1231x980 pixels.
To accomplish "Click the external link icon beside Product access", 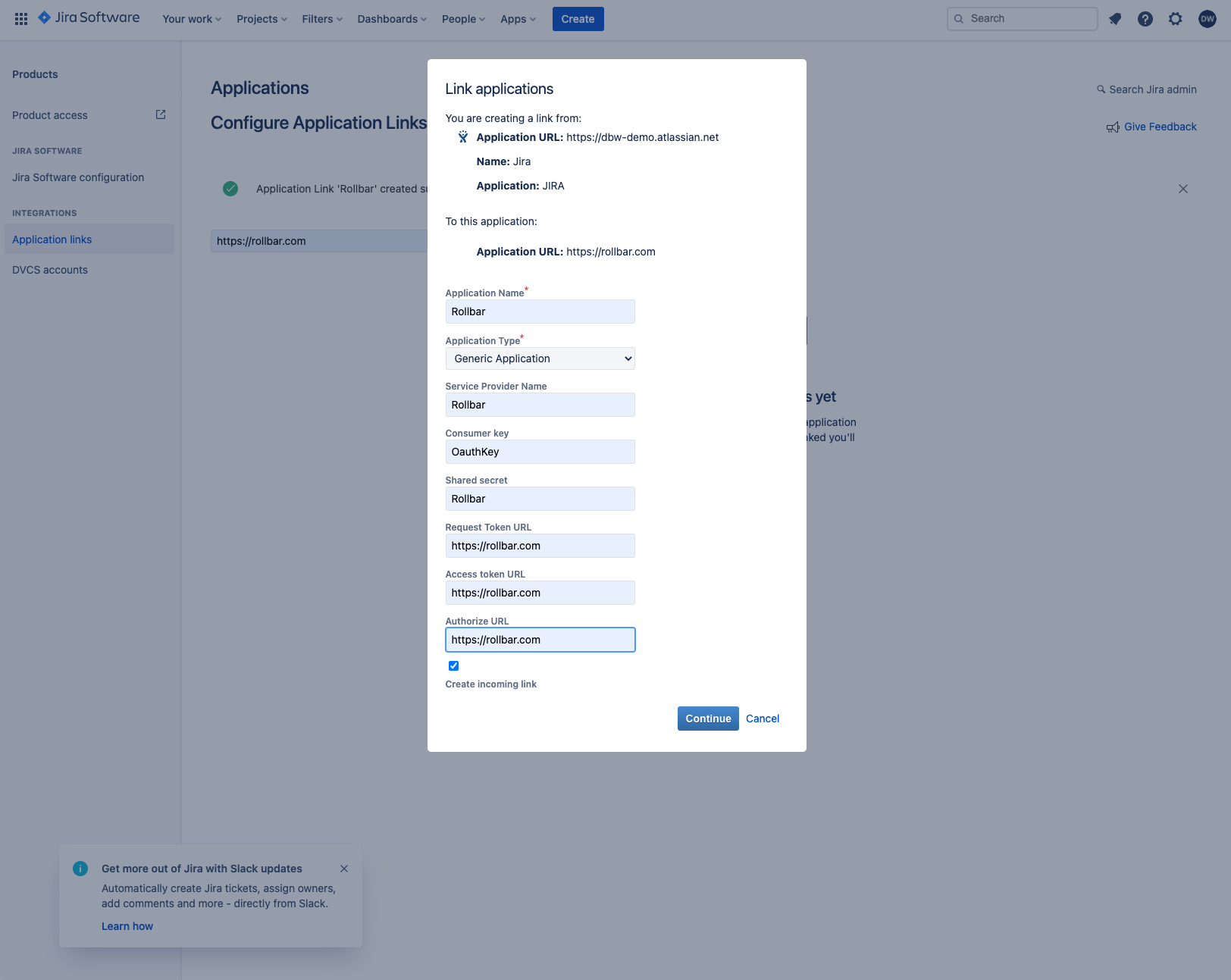I will 161,114.
